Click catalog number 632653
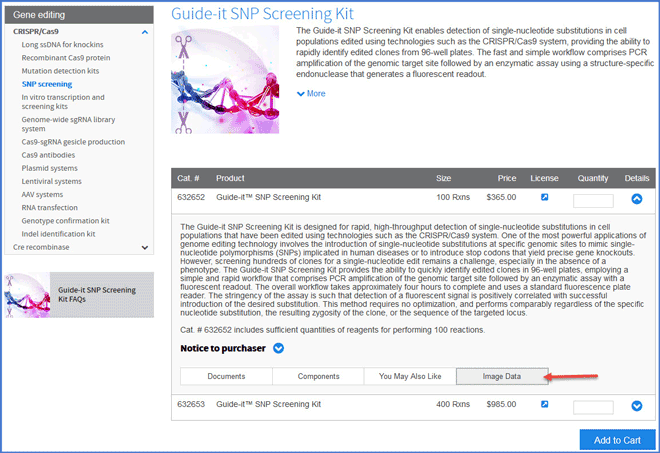The image size is (660, 453). click(191, 404)
